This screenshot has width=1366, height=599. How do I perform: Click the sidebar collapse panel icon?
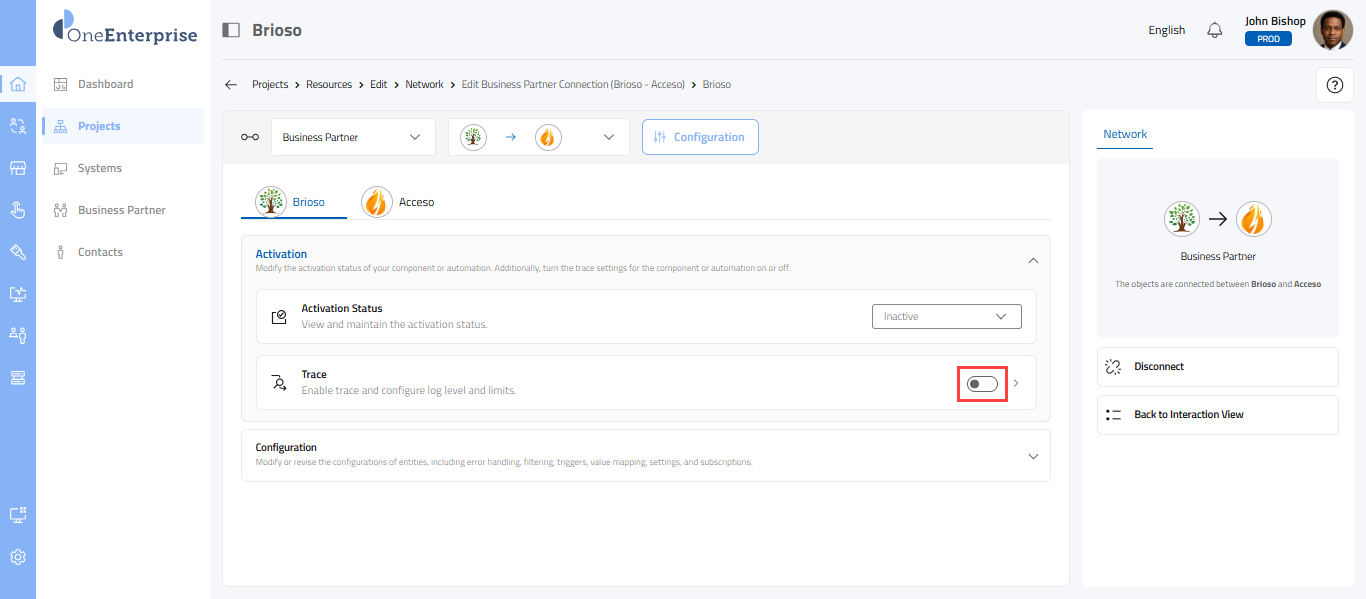[231, 30]
